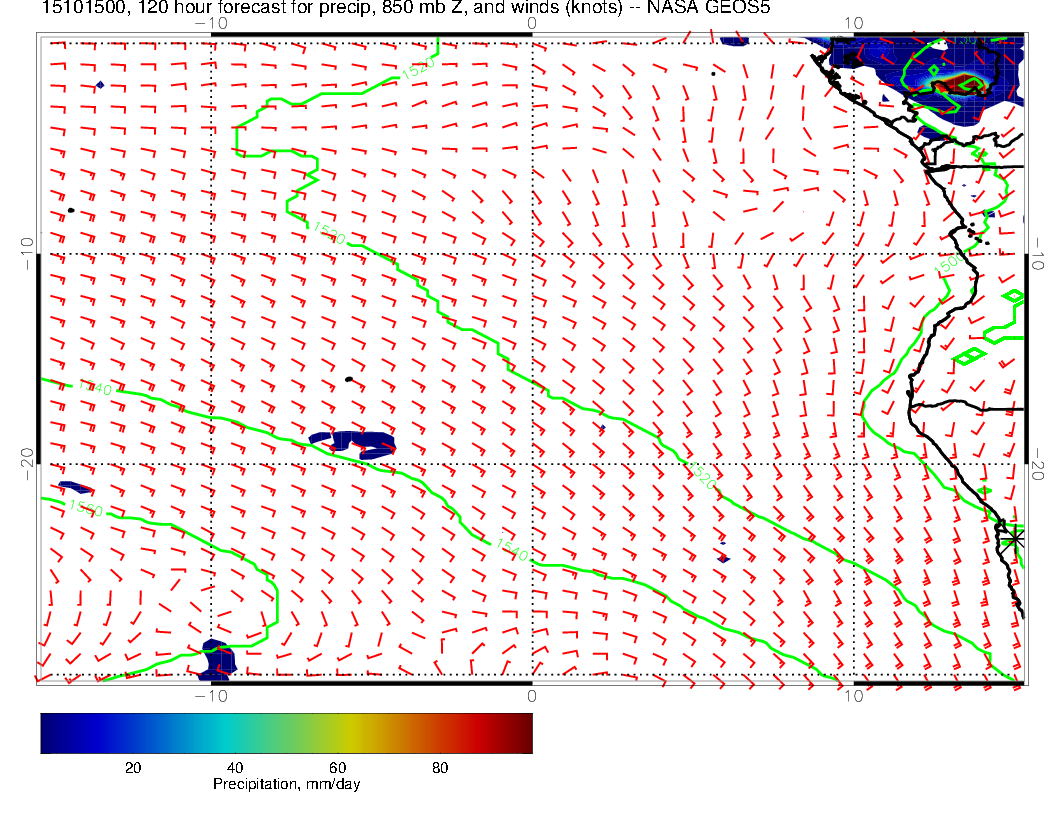The height and width of the screenshot is (816, 1056).
Task: Click the red heavy-precipitation core near top right
Action: (x=960, y=84)
